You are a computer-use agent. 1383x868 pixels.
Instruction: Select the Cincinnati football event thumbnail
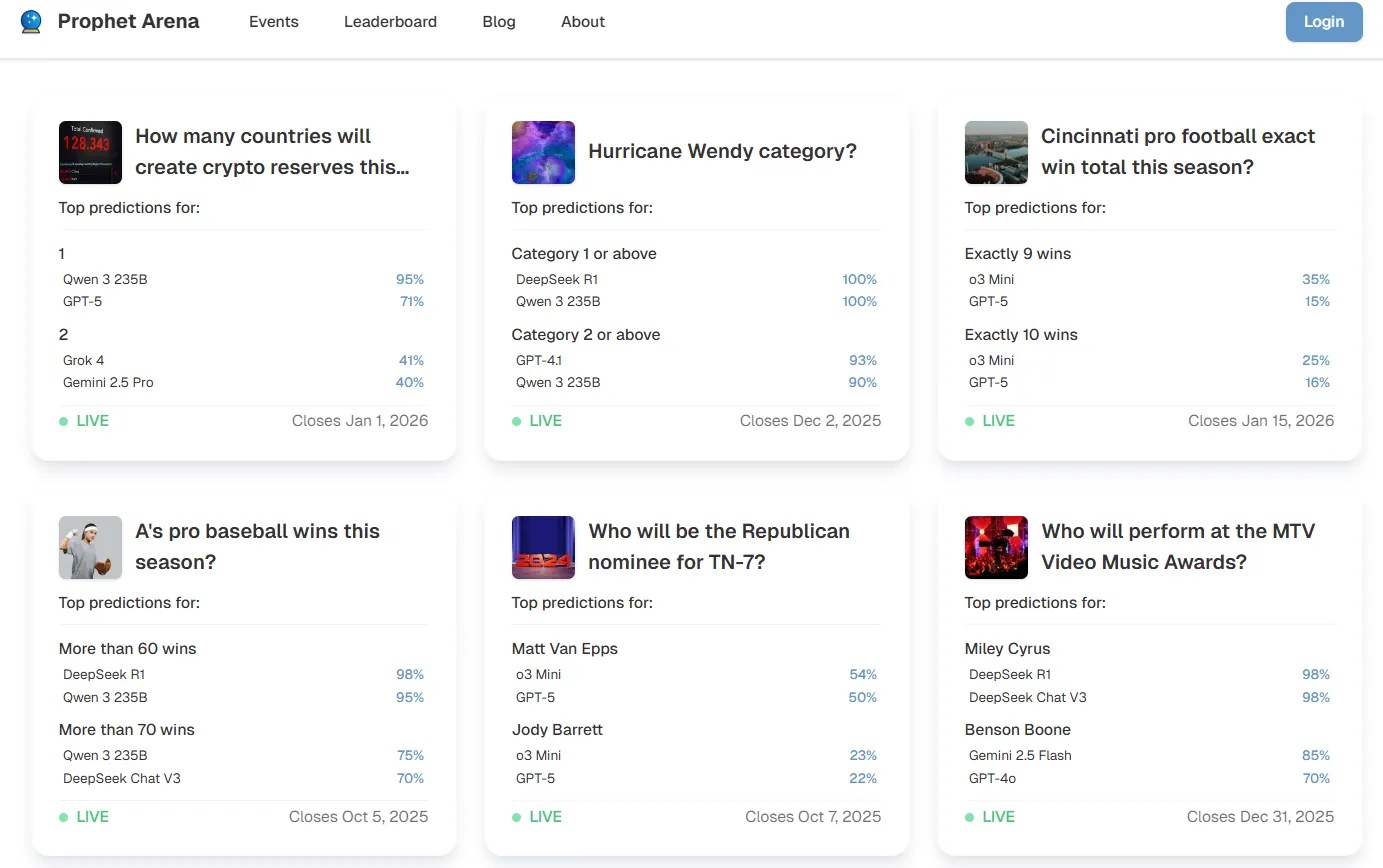pos(996,152)
